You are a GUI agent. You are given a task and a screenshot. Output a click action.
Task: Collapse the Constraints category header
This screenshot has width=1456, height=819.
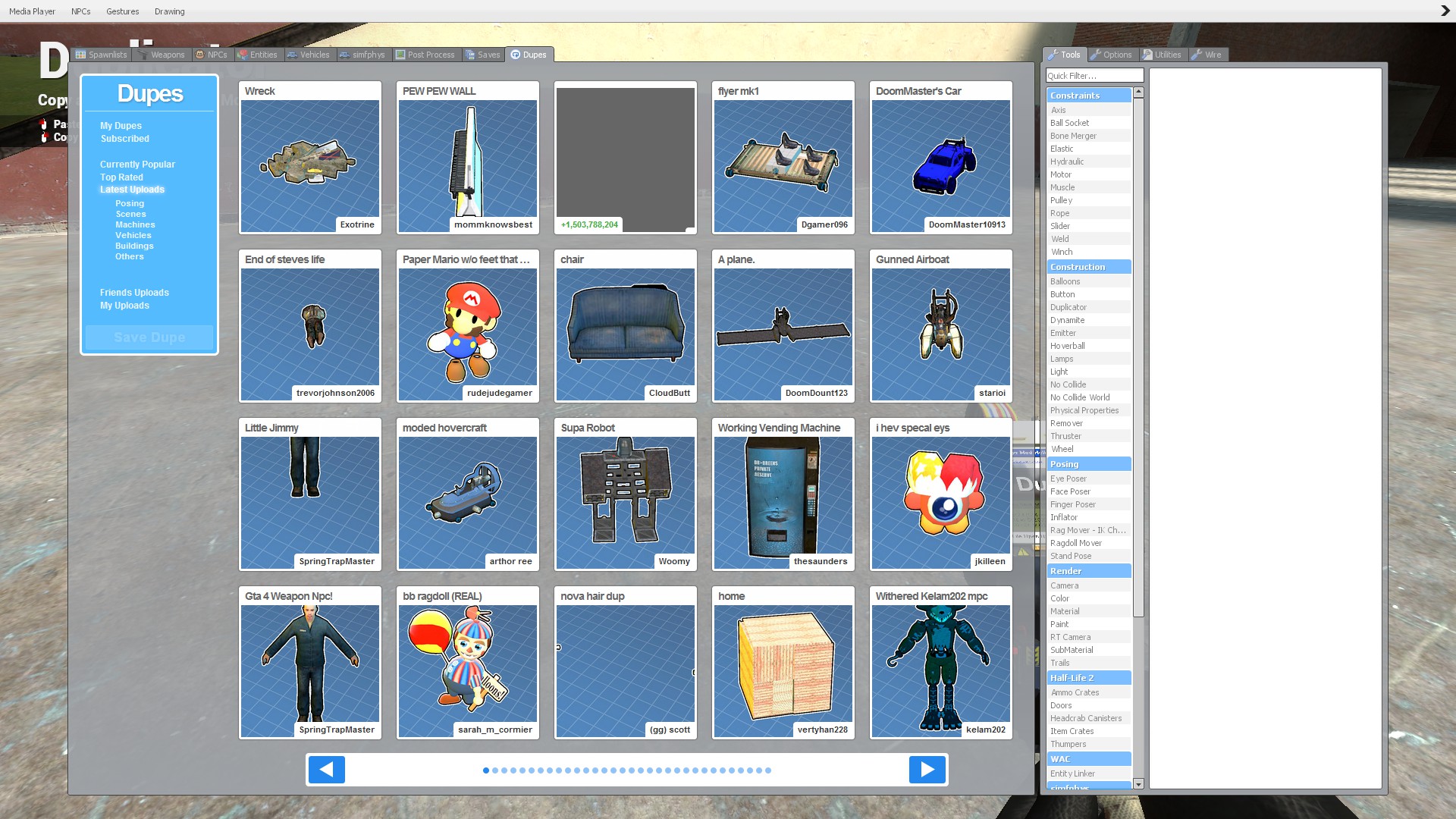click(x=1088, y=96)
